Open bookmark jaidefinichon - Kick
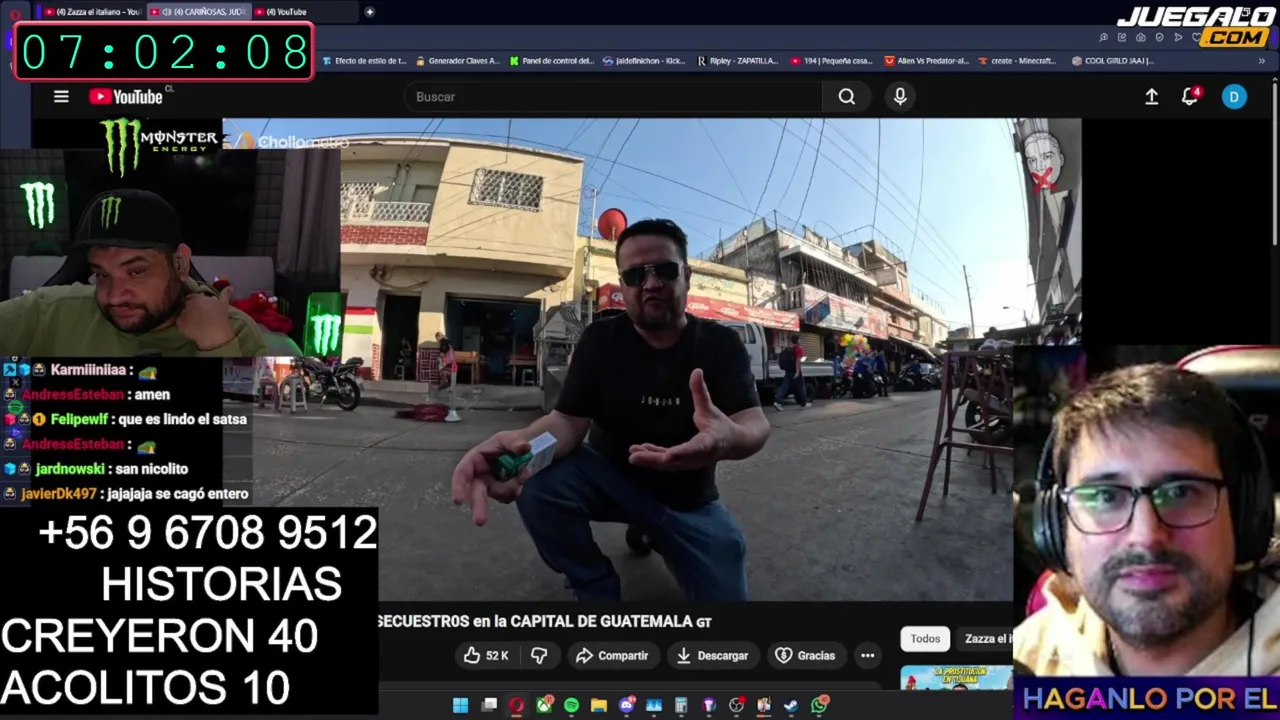The height and width of the screenshot is (720, 1280). [x=644, y=61]
